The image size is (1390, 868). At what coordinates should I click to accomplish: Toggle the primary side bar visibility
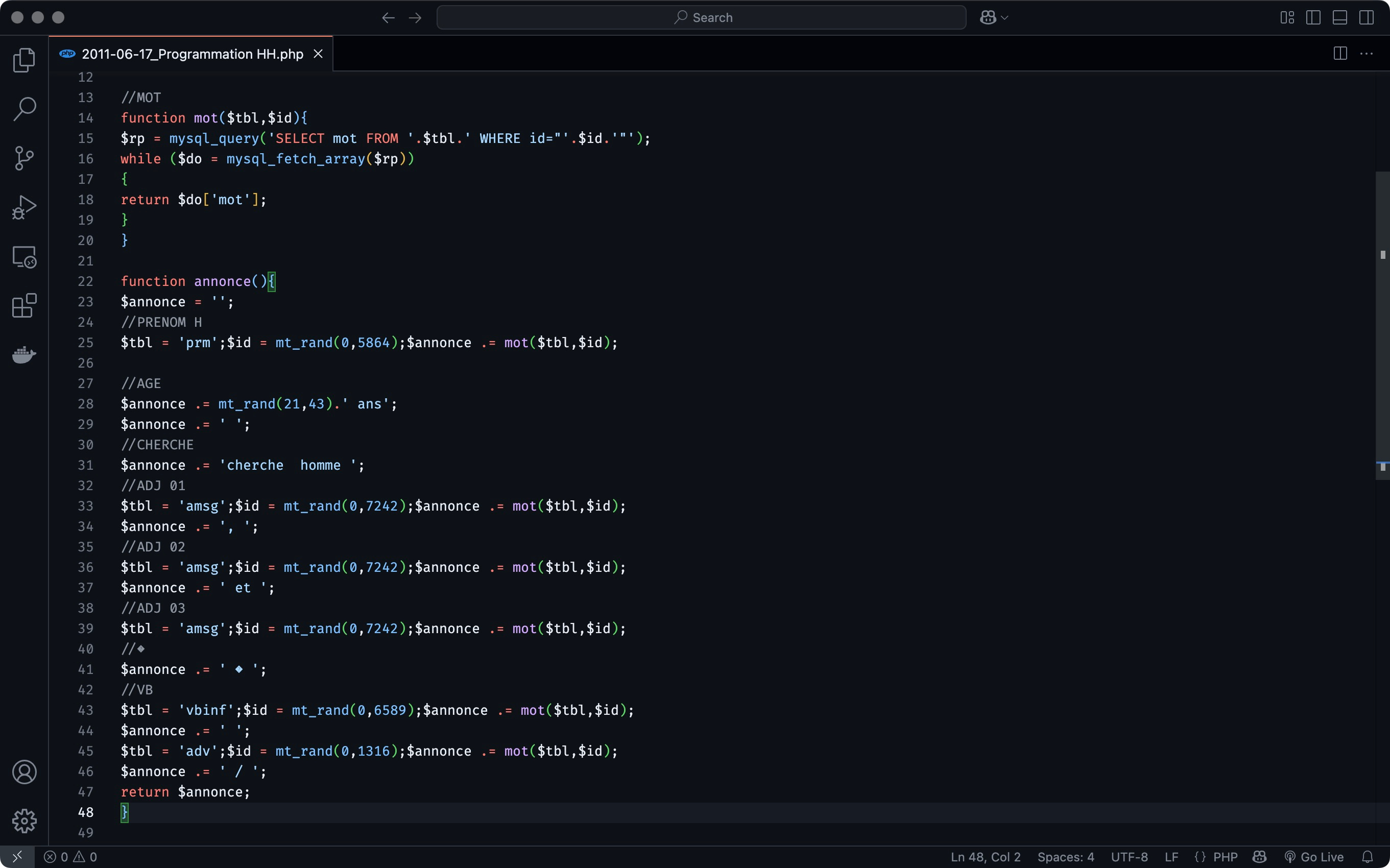[x=1313, y=18]
